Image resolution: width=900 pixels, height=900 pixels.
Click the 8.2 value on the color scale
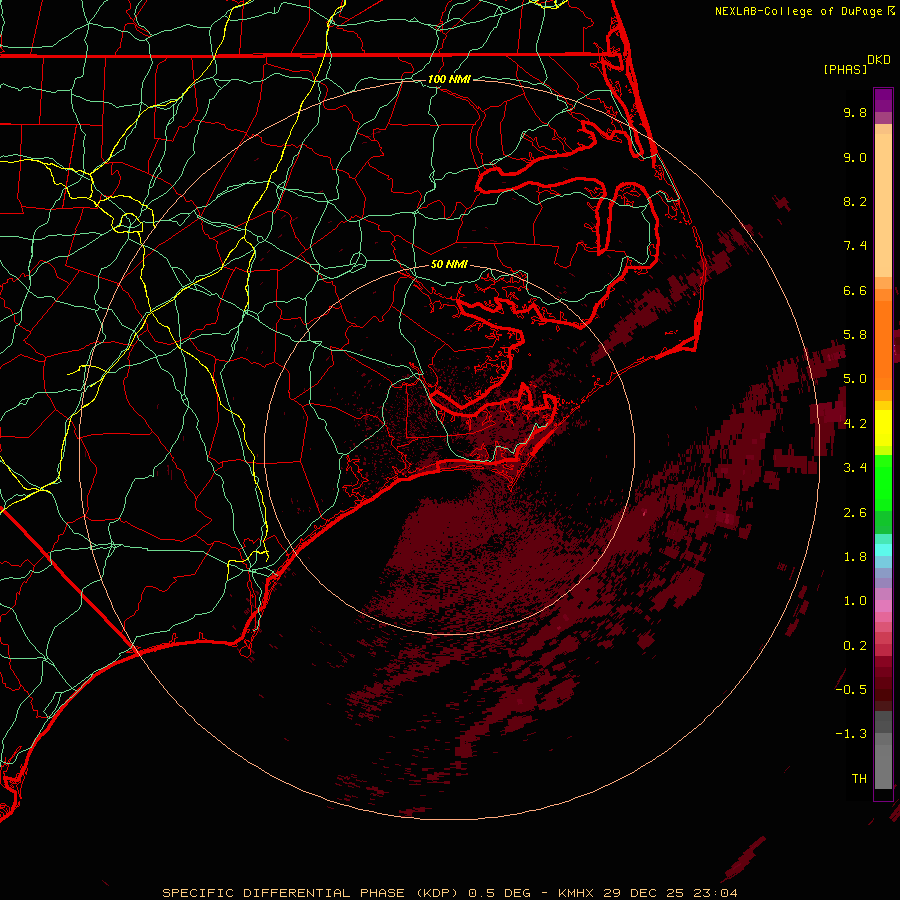[855, 201]
